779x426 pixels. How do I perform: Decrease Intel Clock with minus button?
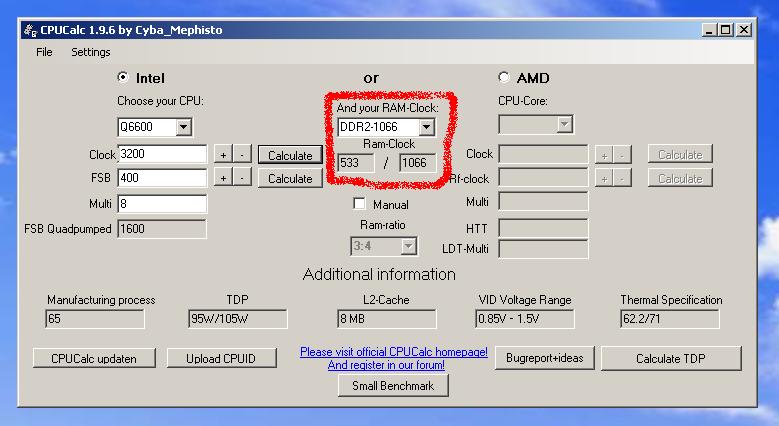(242, 155)
